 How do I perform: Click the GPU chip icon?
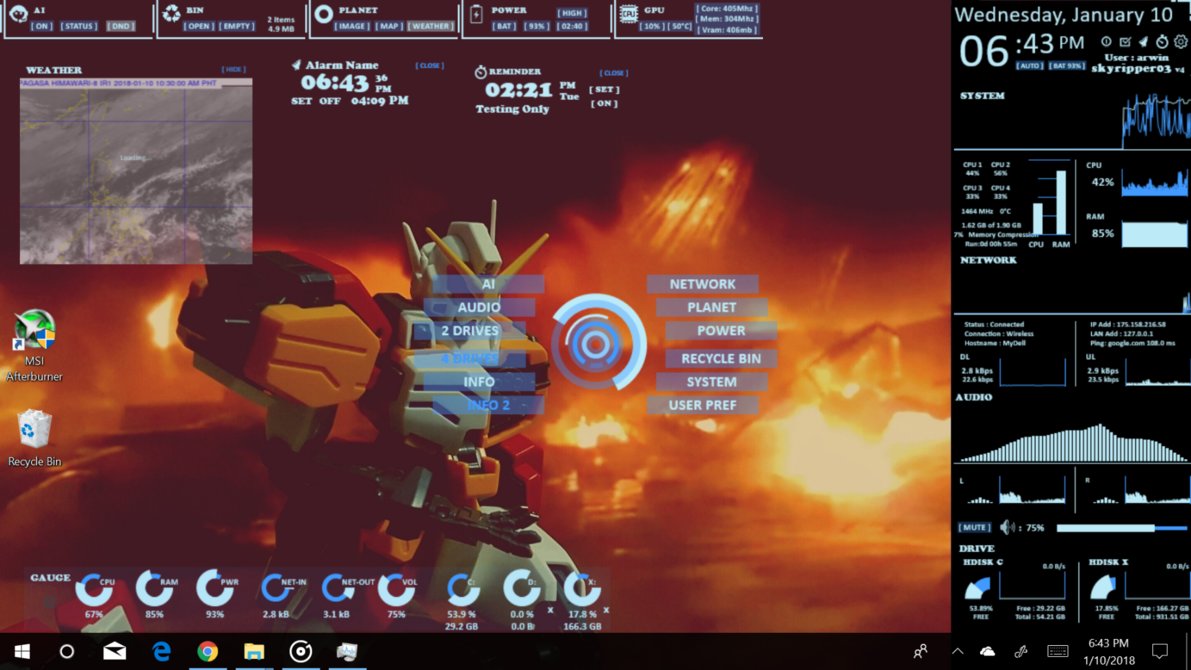point(628,13)
